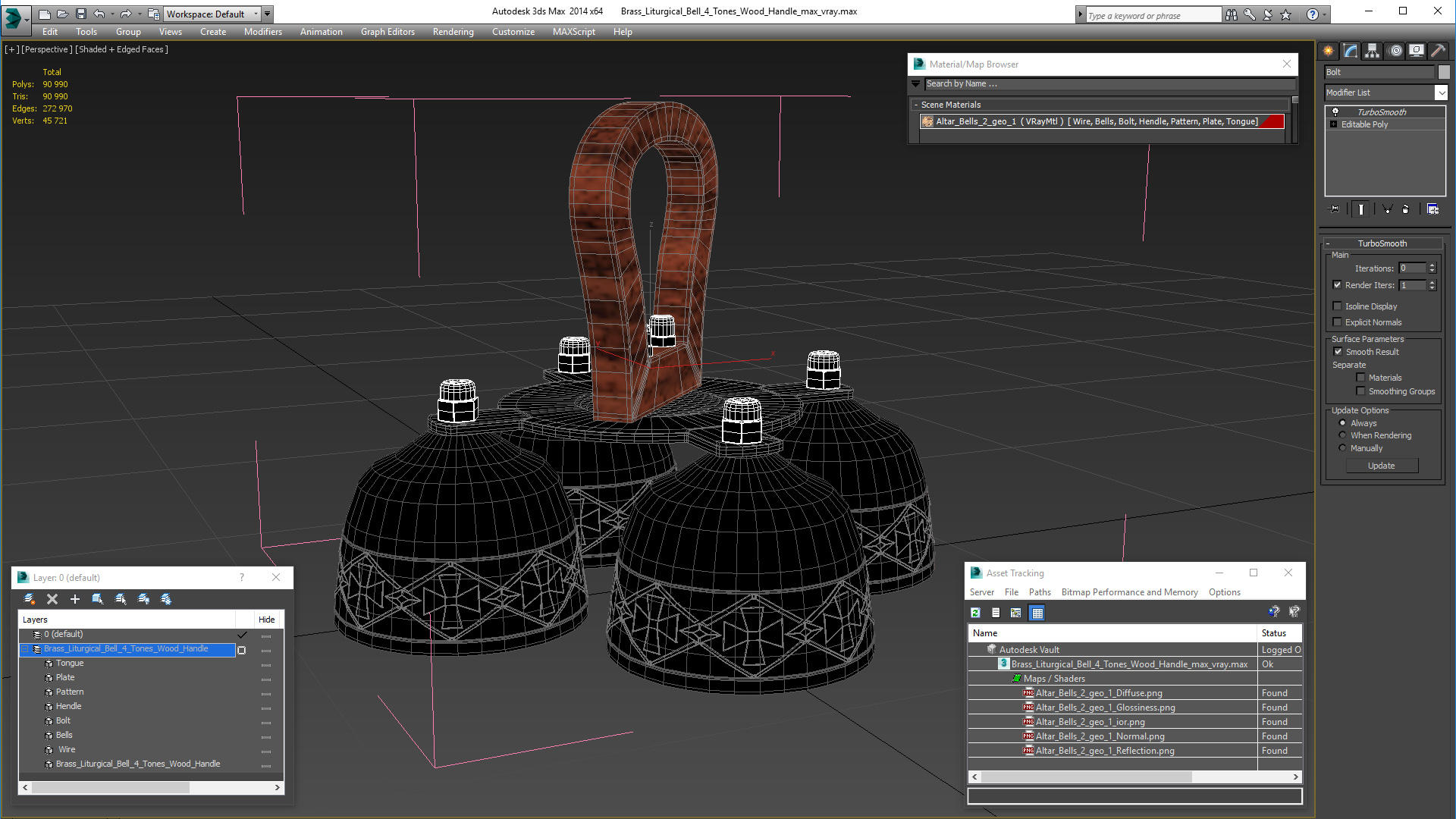Switch to the Hierarchy panel tab
The image size is (1456, 819).
(1373, 51)
